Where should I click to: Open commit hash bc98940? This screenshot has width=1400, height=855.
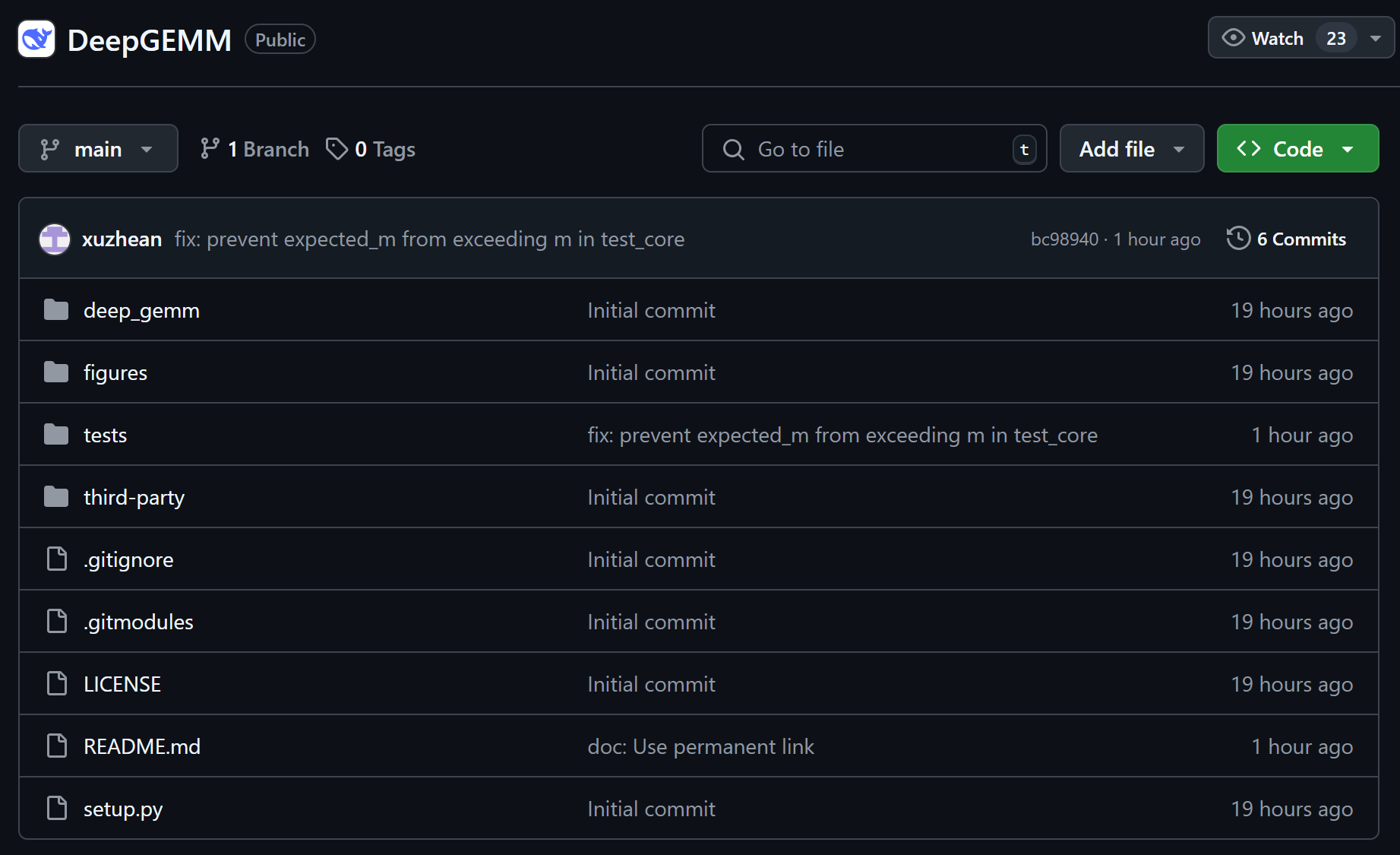pyautogui.click(x=1064, y=239)
